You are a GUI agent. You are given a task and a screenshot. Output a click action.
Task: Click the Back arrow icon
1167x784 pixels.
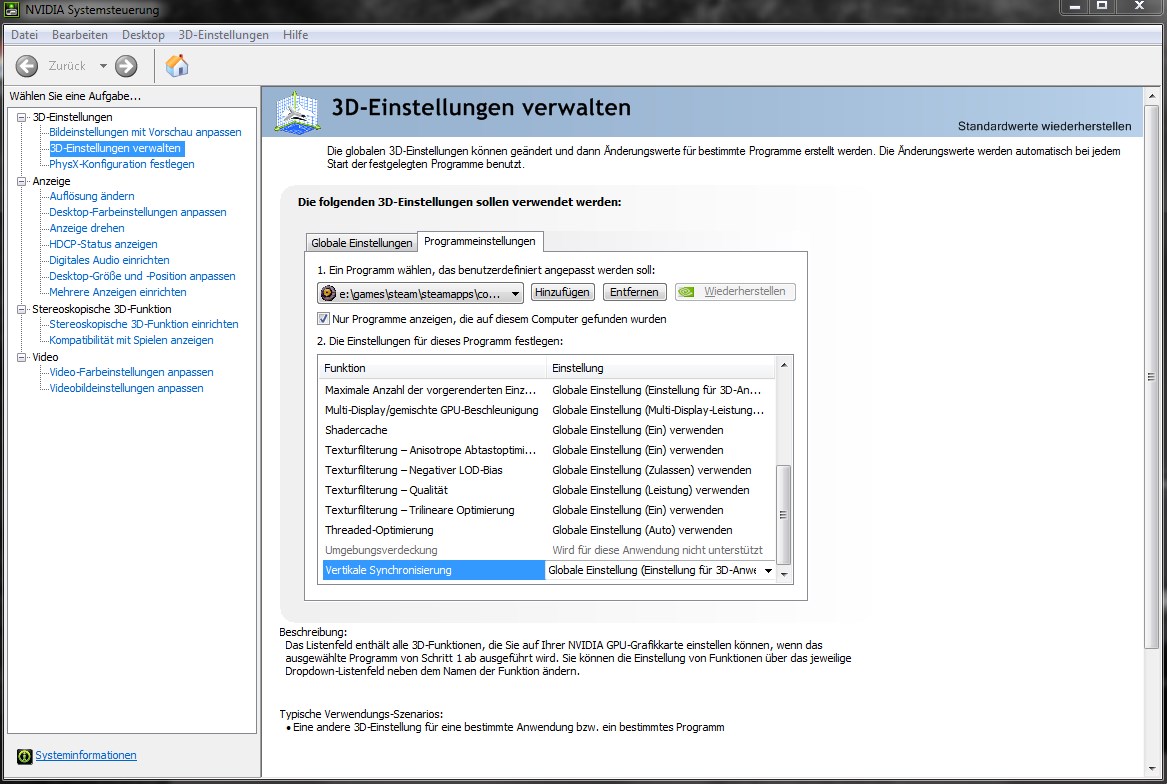click(27, 66)
